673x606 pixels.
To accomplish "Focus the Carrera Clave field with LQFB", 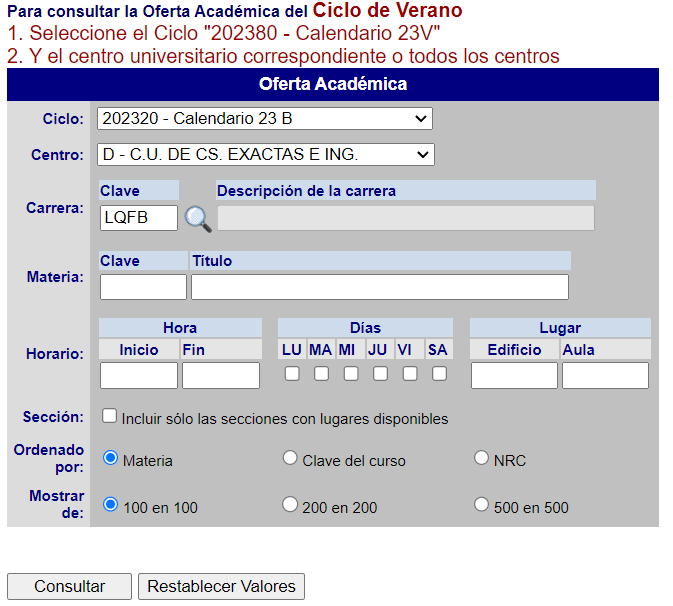I will click(x=139, y=218).
